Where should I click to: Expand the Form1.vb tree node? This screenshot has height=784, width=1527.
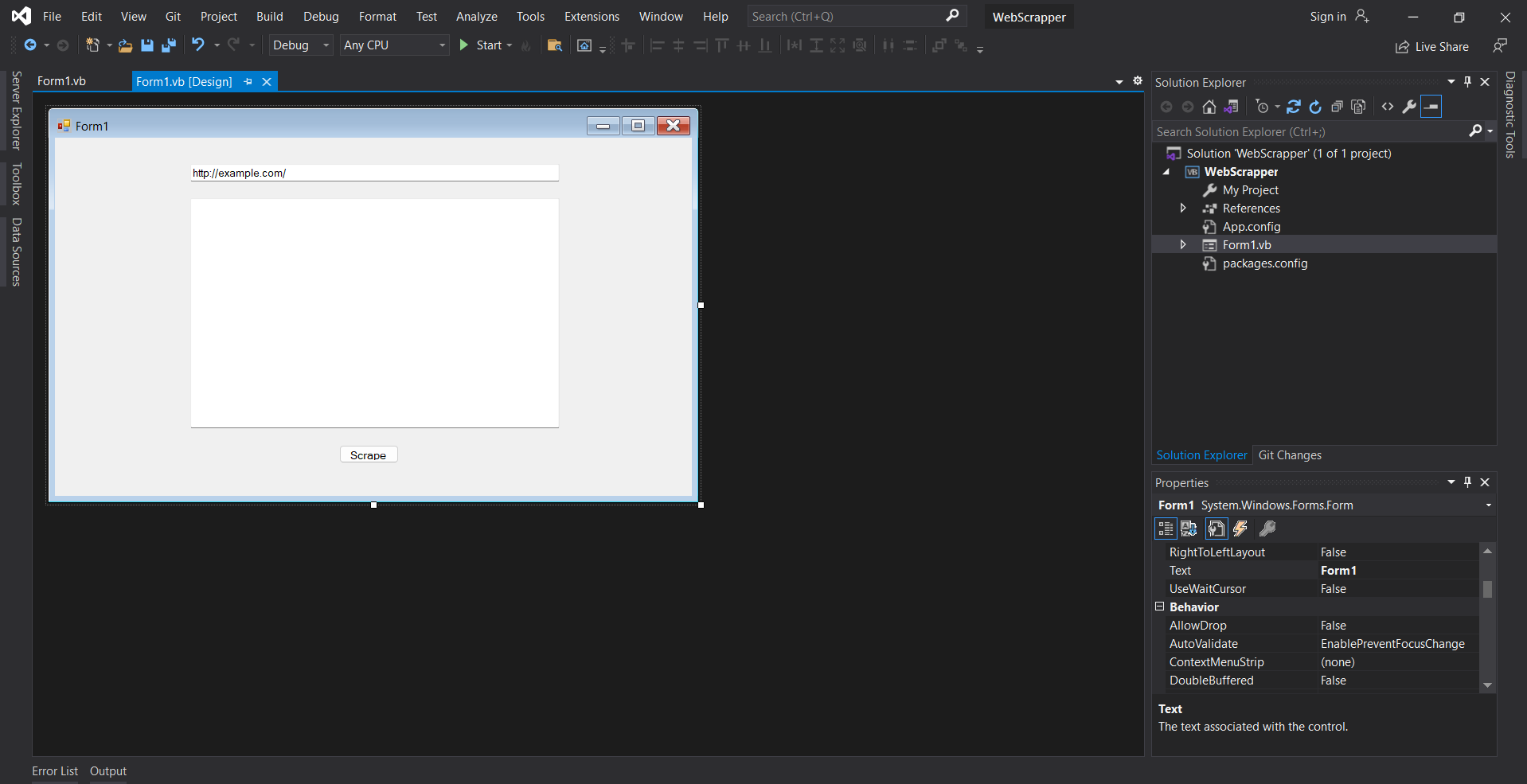point(1183,244)
